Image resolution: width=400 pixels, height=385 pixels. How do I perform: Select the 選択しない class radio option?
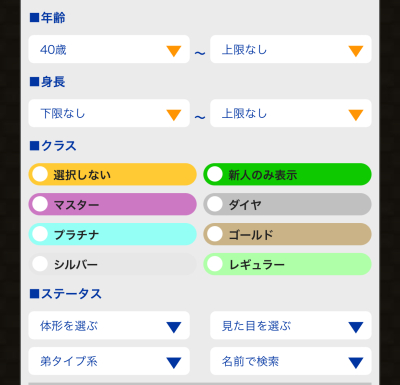click(112, 174)
